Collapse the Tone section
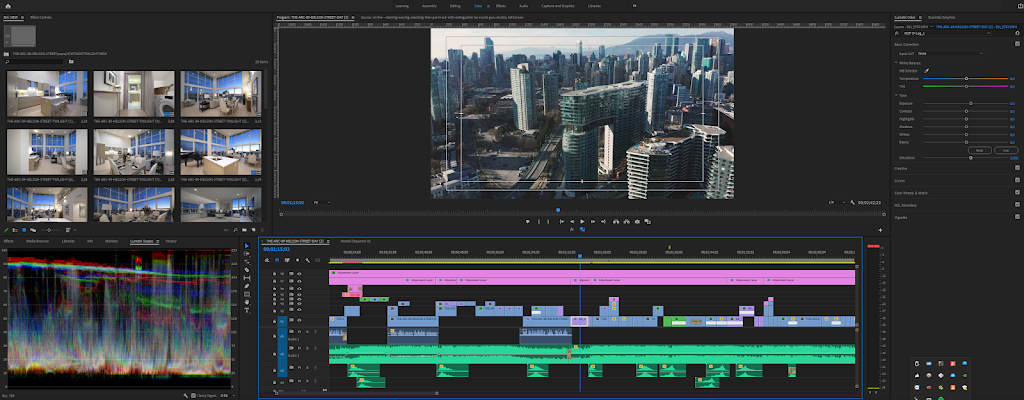This screenshot has width=1024, height=400. pyautogui.click(x=896, y=95)
